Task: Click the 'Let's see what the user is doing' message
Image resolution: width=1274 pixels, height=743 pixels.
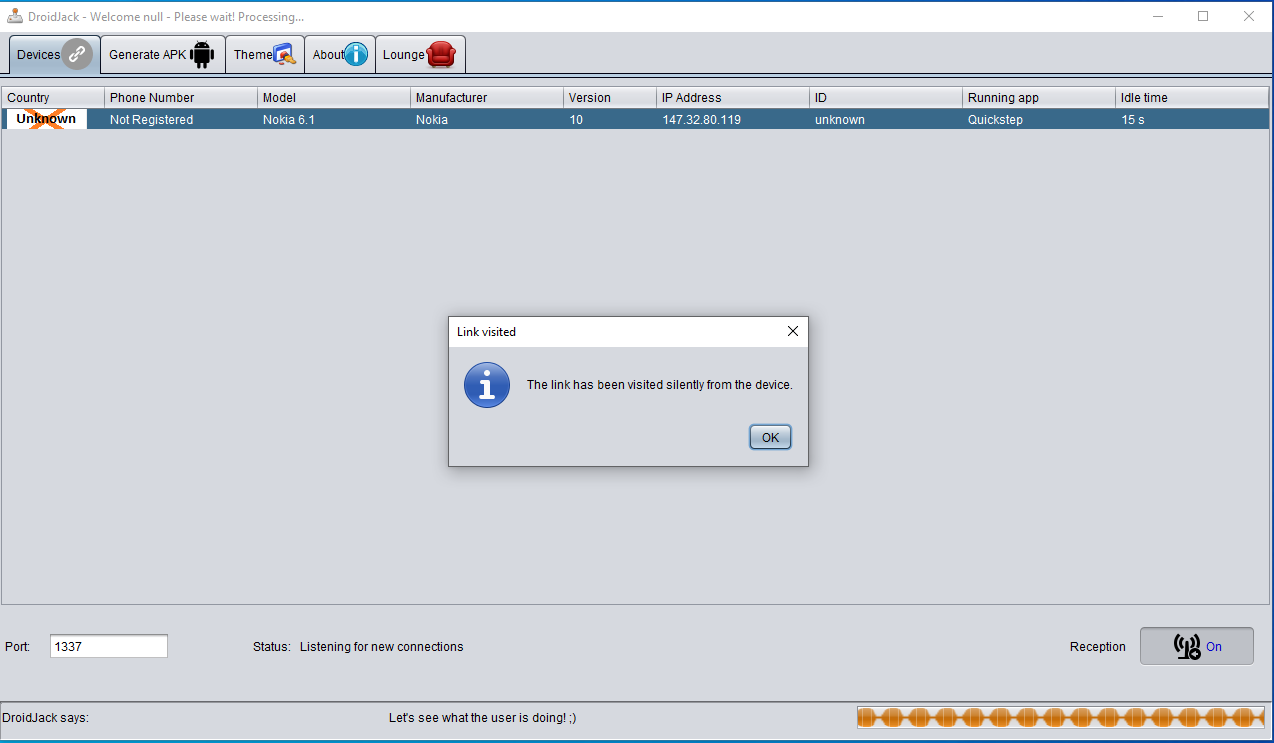Action: click(x=482, y=718)
